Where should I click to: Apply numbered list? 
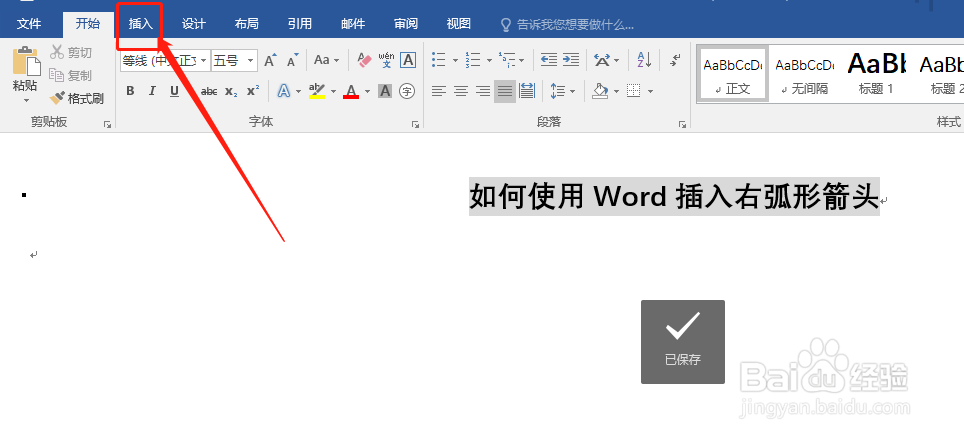(473, 60)
